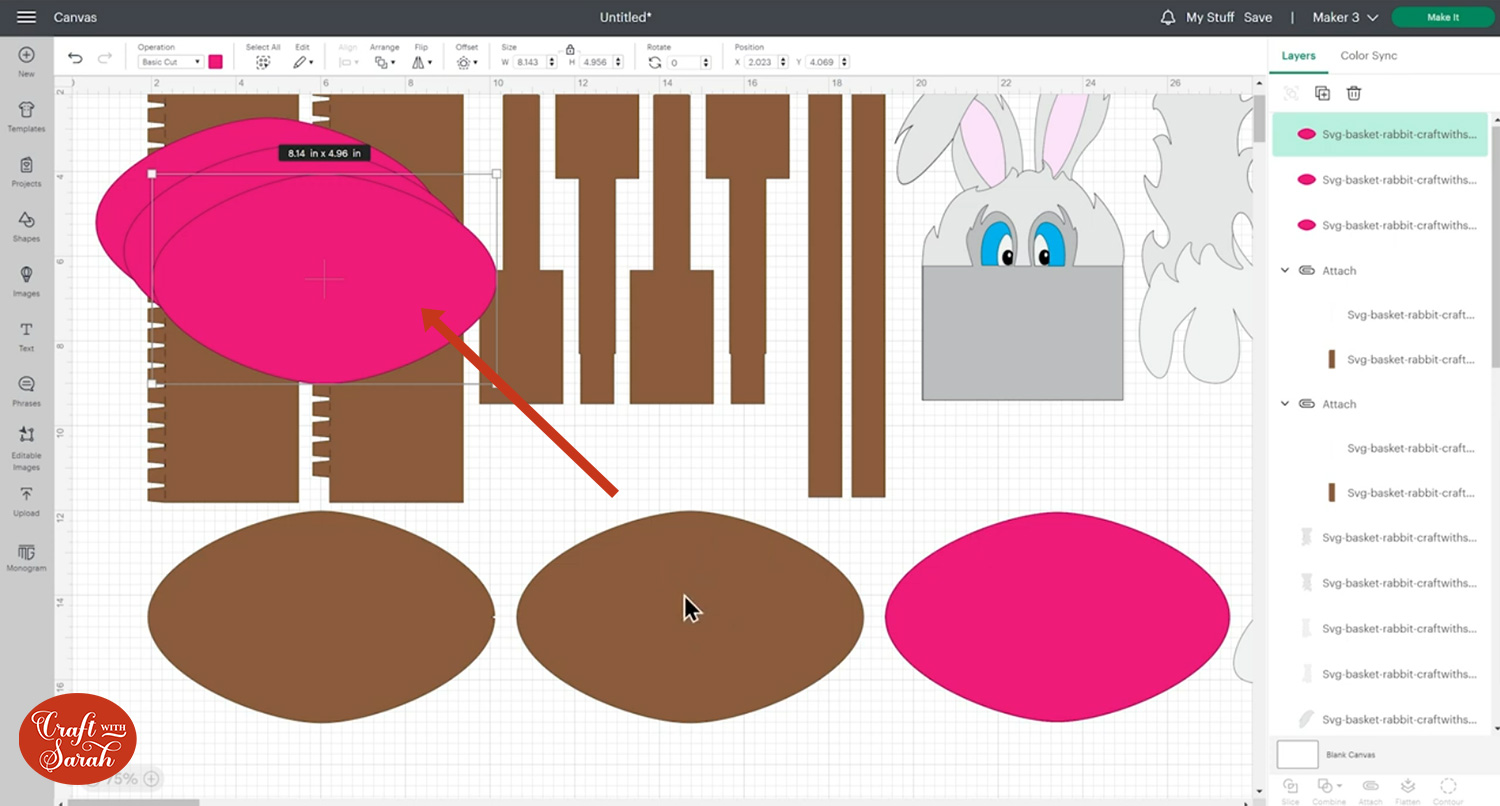Open the Maker 3 machine dropdown
The height and width of the screenshot is (806, 1500).
click(x=1345, y=17)
